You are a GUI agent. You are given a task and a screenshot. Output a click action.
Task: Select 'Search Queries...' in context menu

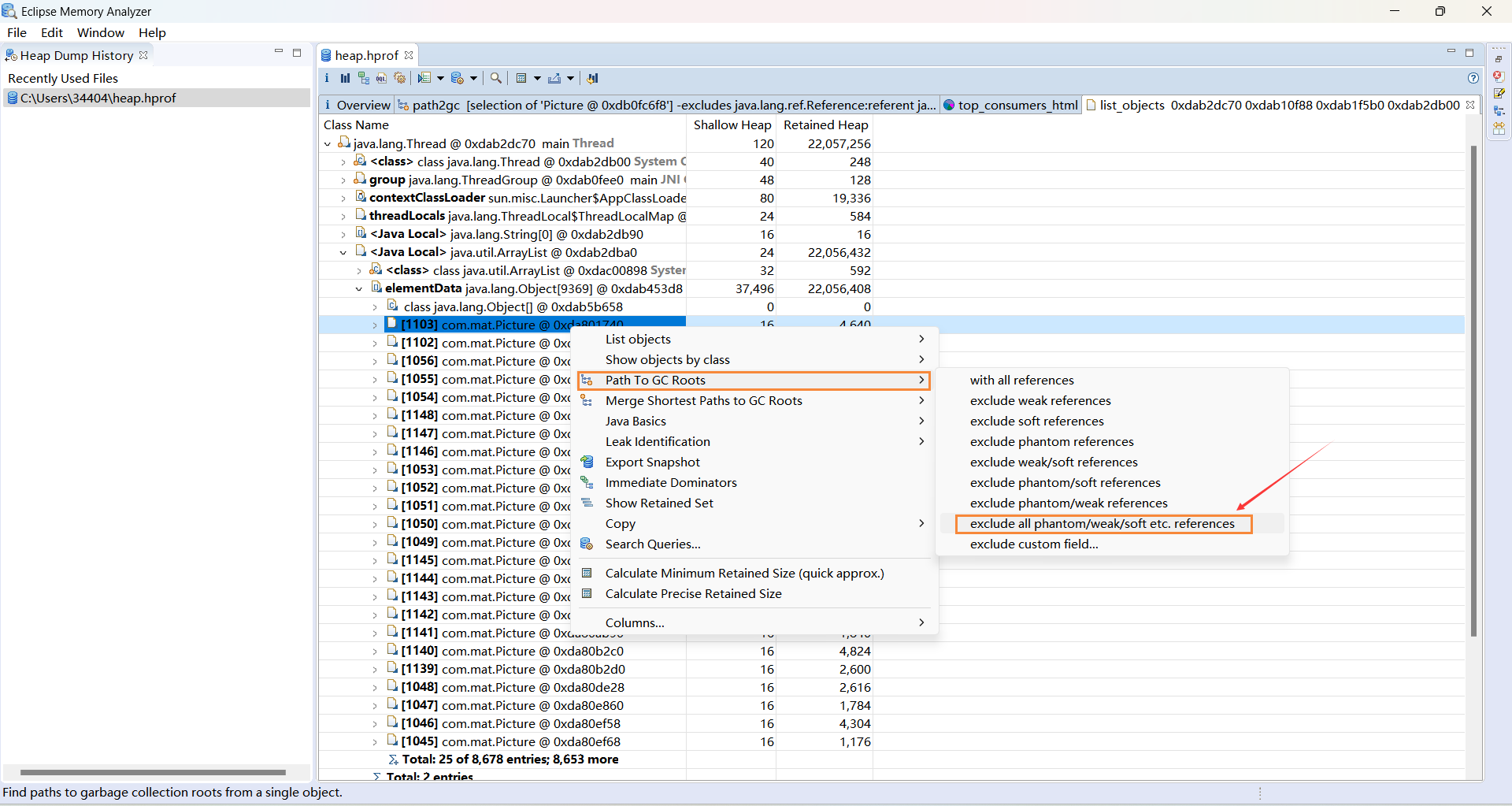[x=652, y=544]
